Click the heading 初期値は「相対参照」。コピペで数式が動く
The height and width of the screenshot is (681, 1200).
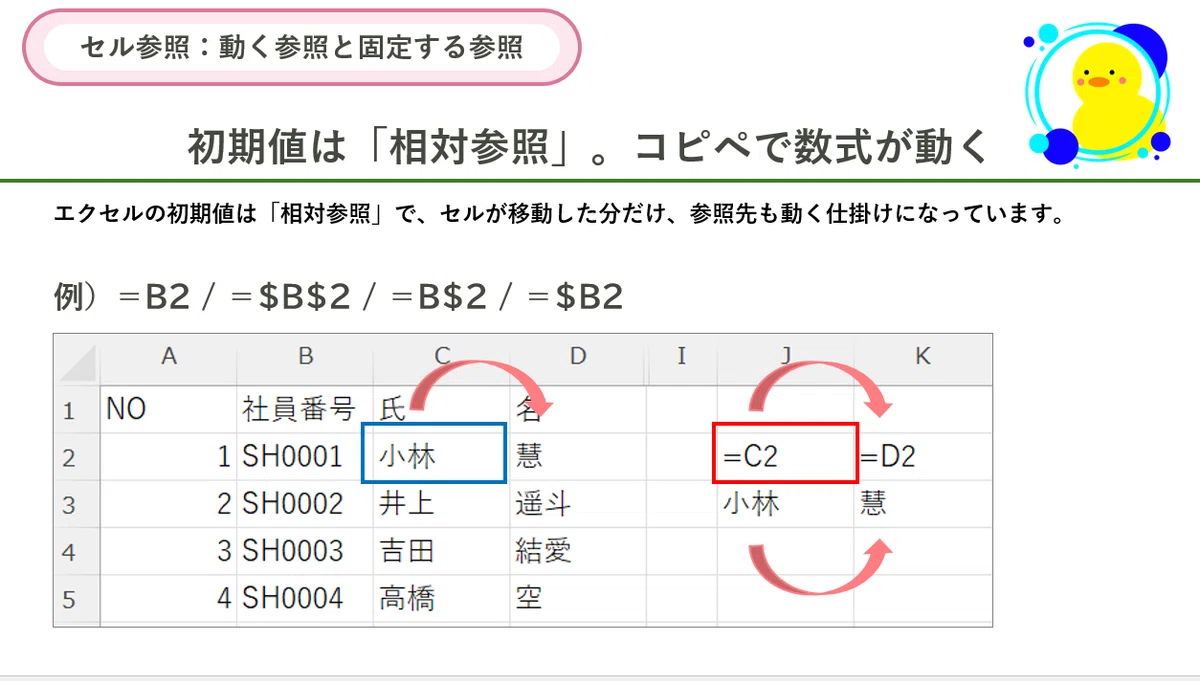point(587,147)
